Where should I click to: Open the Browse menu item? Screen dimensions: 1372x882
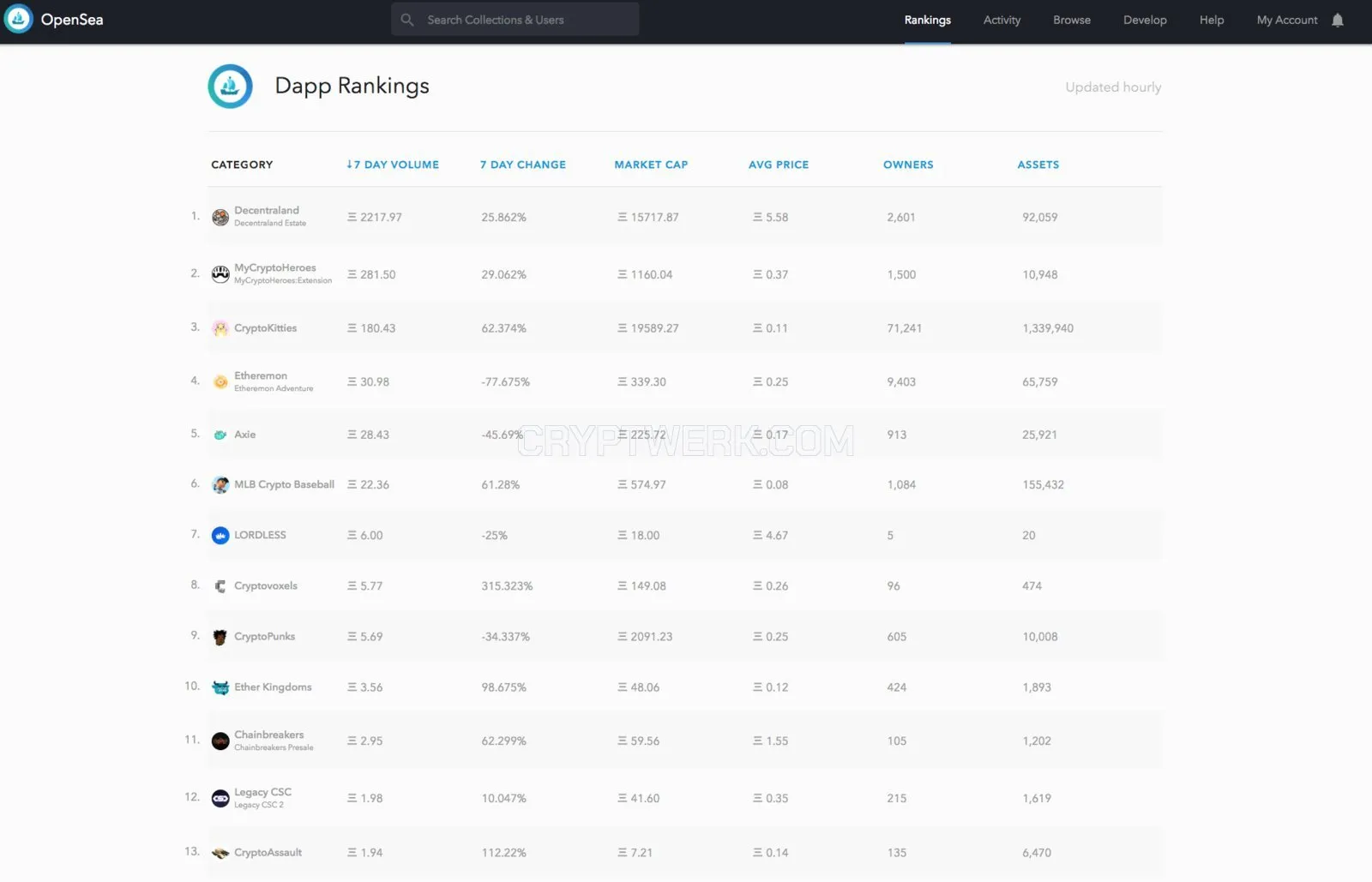click(1072, 20)
